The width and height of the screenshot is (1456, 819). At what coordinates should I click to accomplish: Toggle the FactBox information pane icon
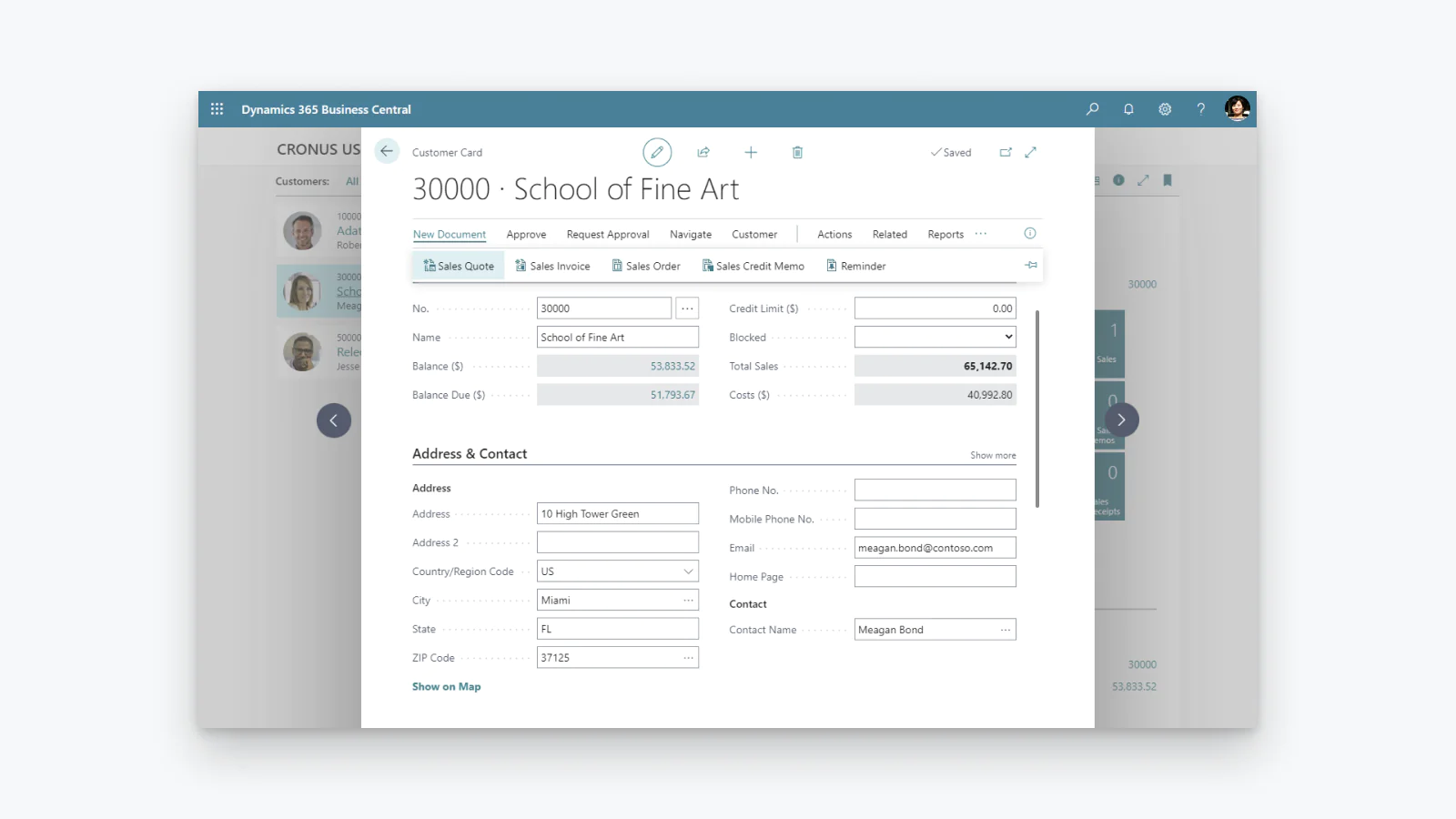[1030, 234]
